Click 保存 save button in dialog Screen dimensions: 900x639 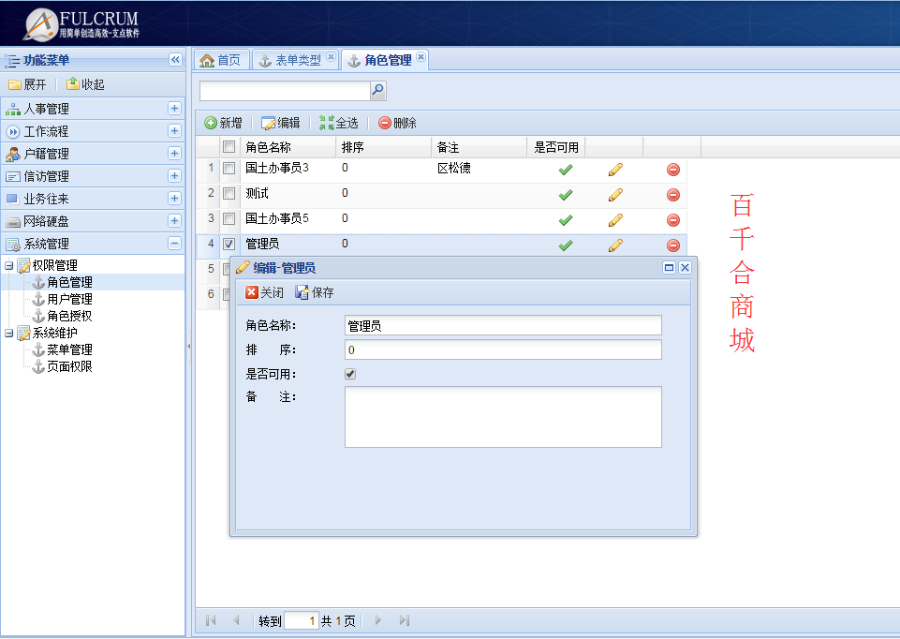click(315, 293)
